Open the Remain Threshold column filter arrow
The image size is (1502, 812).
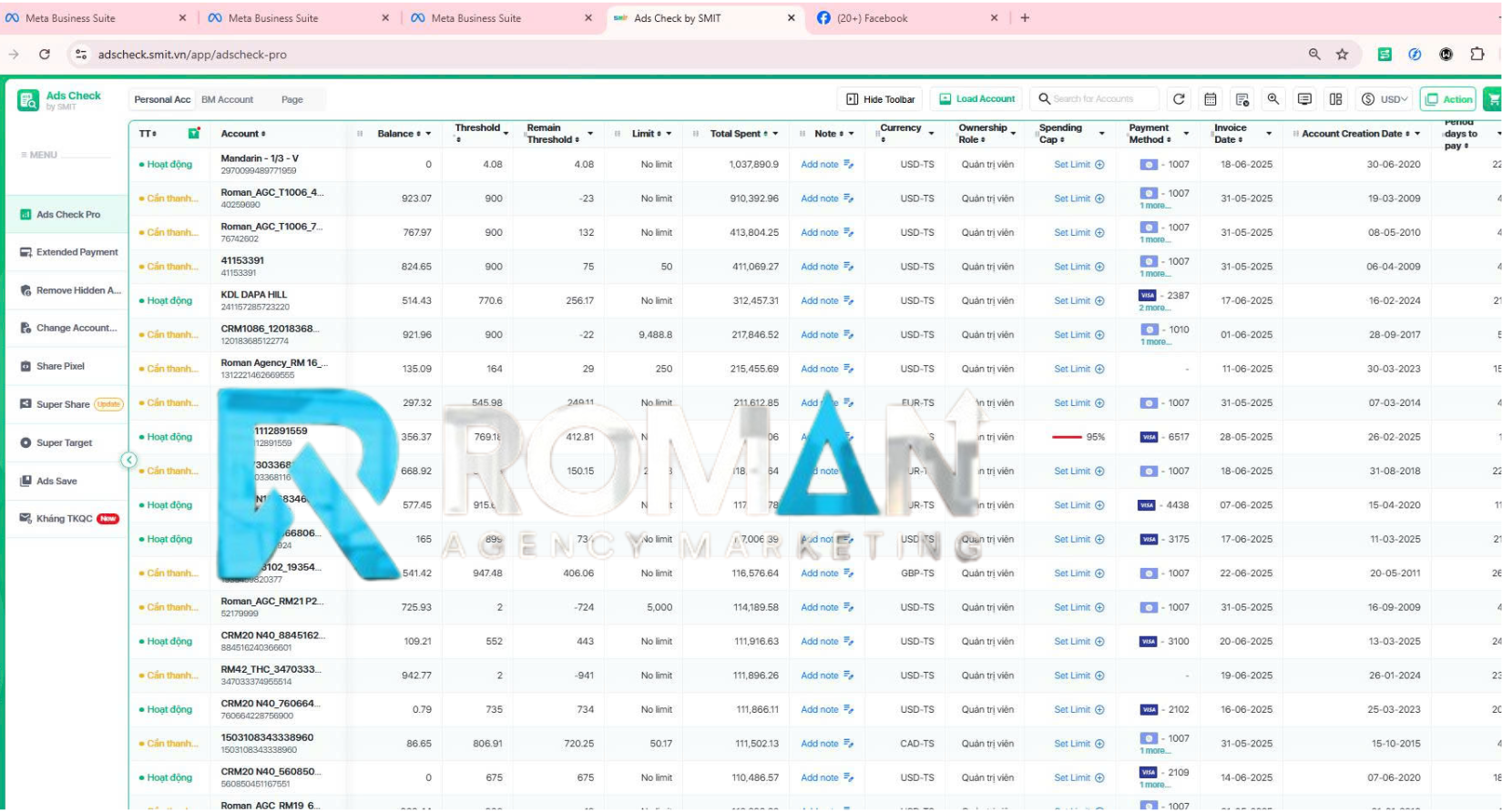click(590, 134)
